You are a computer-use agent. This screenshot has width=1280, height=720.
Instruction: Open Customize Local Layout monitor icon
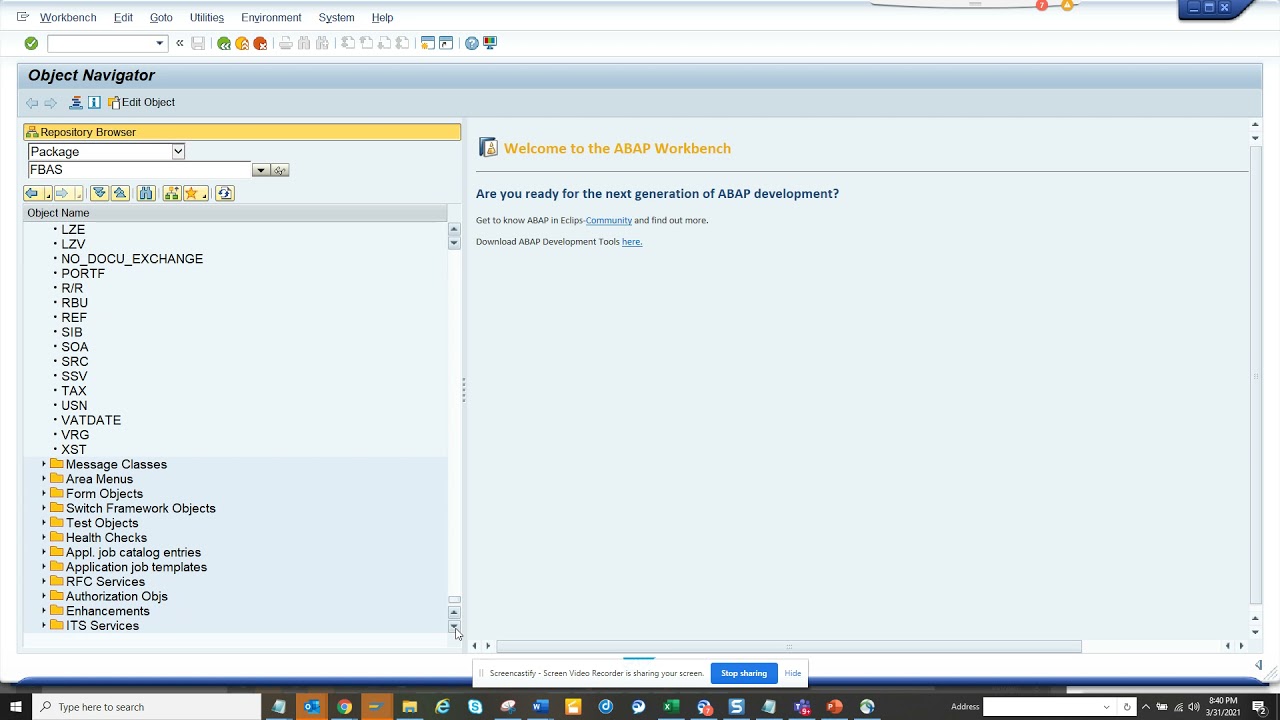coord(490,43)
